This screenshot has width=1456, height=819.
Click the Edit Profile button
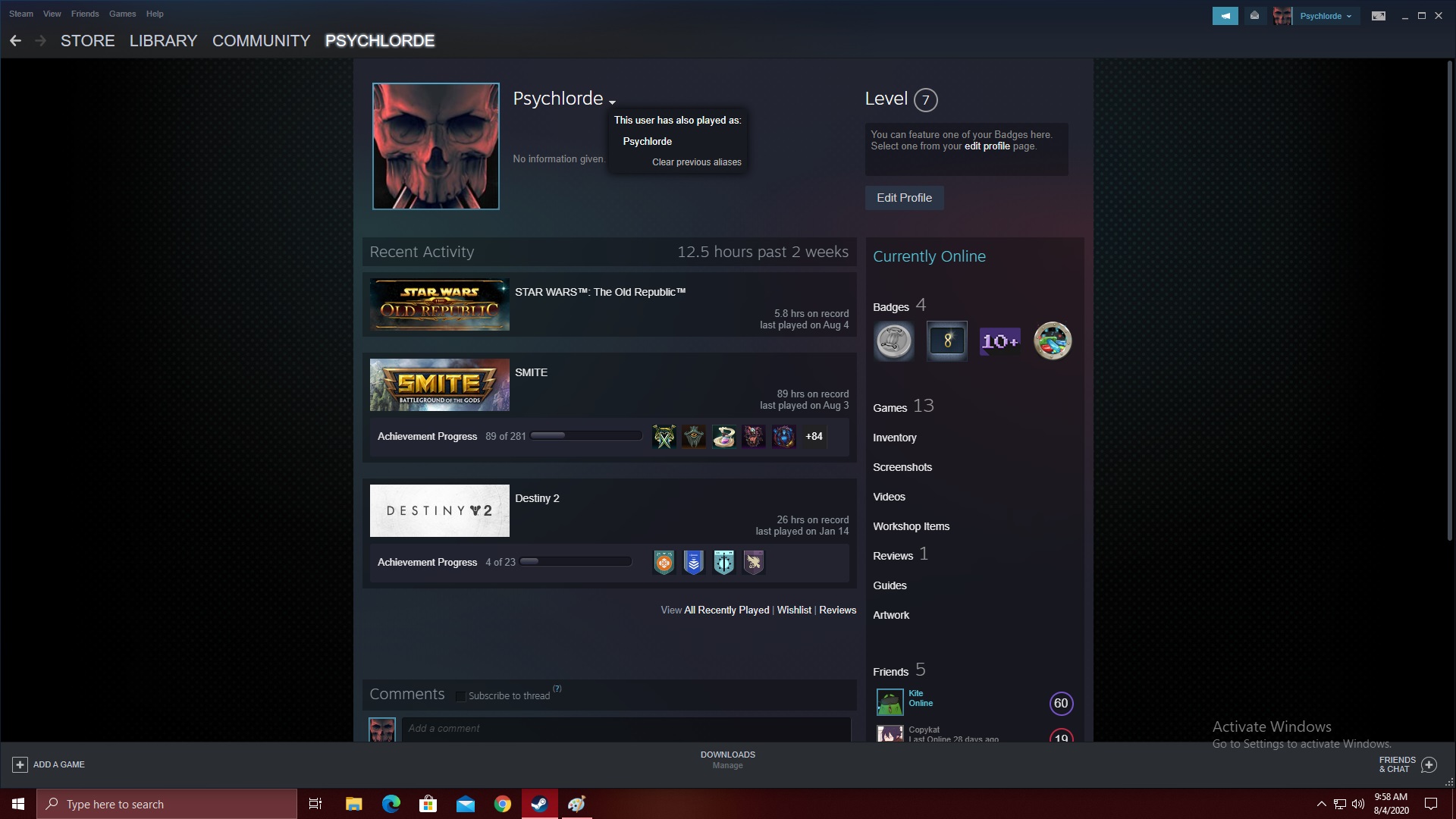pyautogui.click(x=904, y=198)
